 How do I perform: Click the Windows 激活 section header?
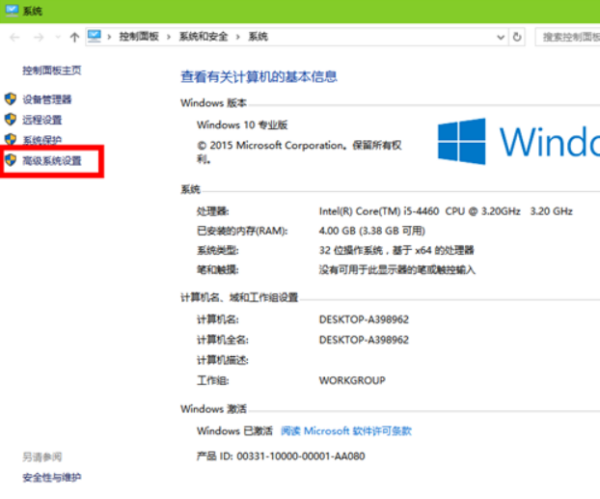click(214, 409)
